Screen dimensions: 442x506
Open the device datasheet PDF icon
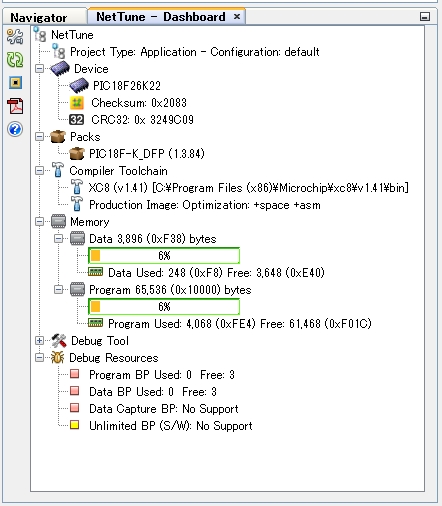point(15,106)
